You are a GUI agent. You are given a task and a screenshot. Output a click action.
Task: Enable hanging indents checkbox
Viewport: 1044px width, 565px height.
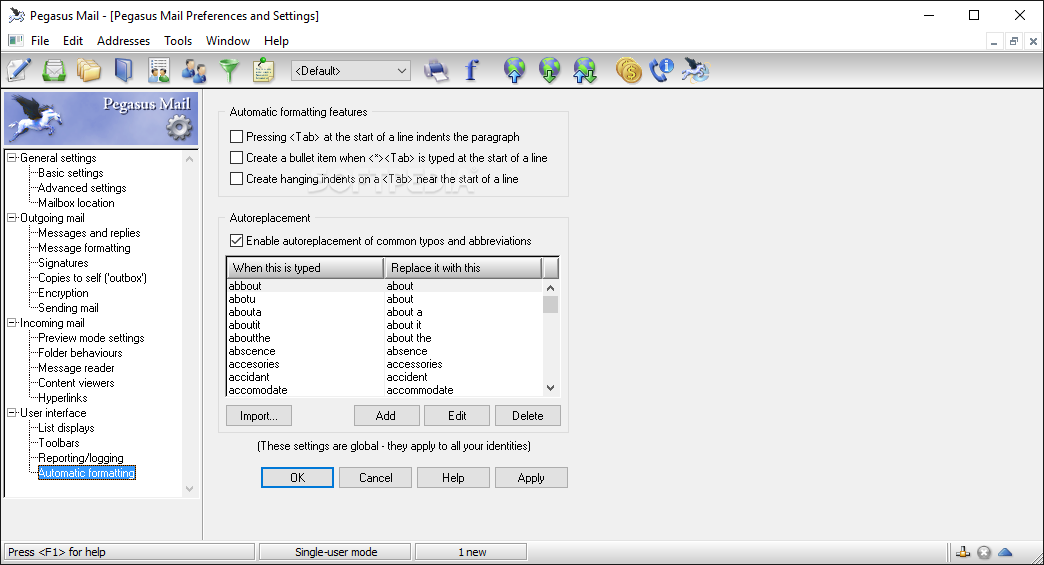pos(236,178)
